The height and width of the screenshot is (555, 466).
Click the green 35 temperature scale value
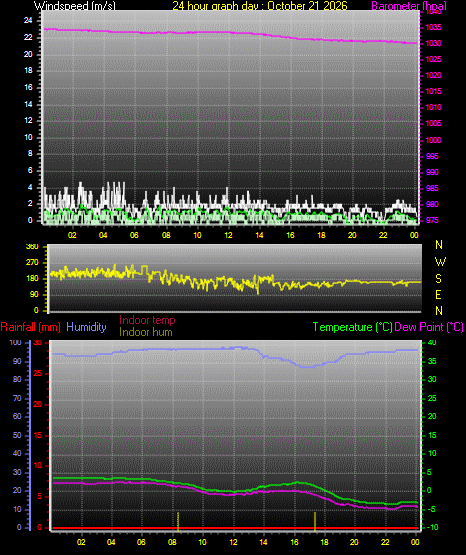point(432,361)
